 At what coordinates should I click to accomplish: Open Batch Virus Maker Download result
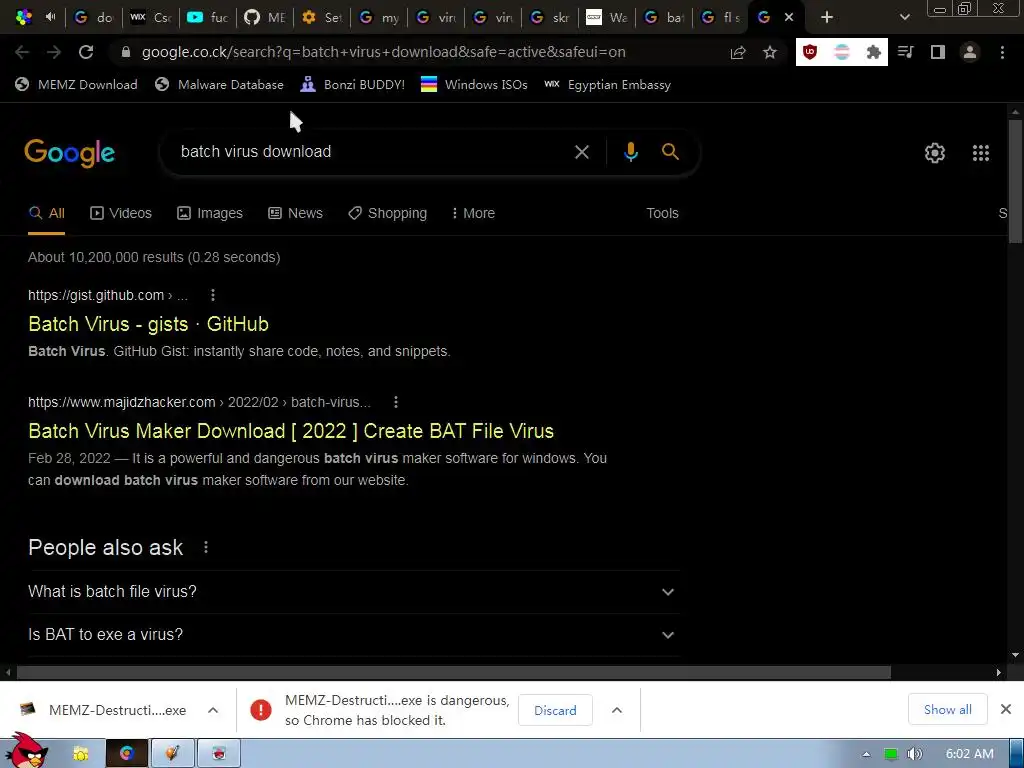pyautogui.click(x=291, y=431)
